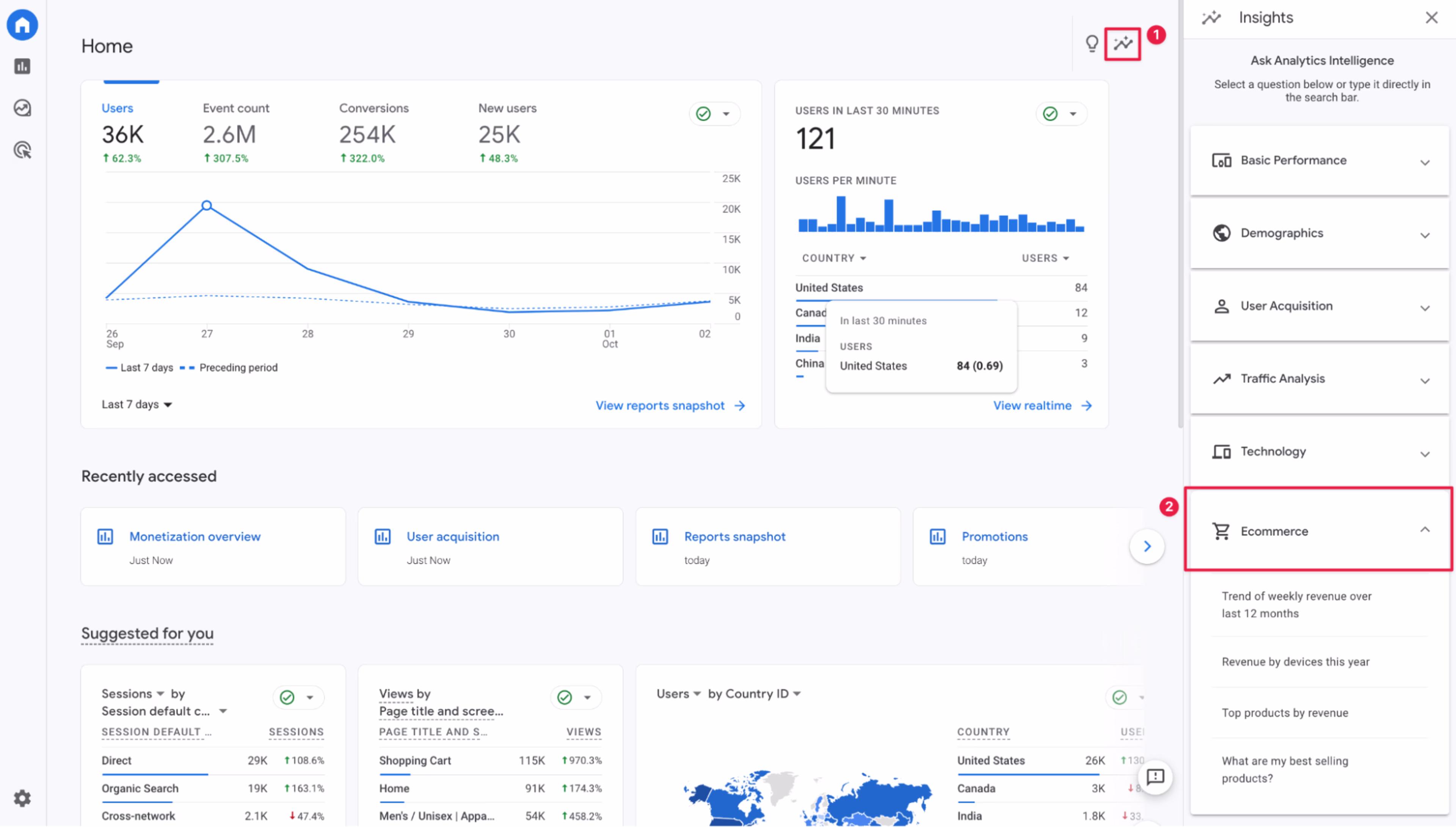Viewport: 1456px width, 827px height.
Task: Select the New users metric tab
Action: [x=507, y=108]
